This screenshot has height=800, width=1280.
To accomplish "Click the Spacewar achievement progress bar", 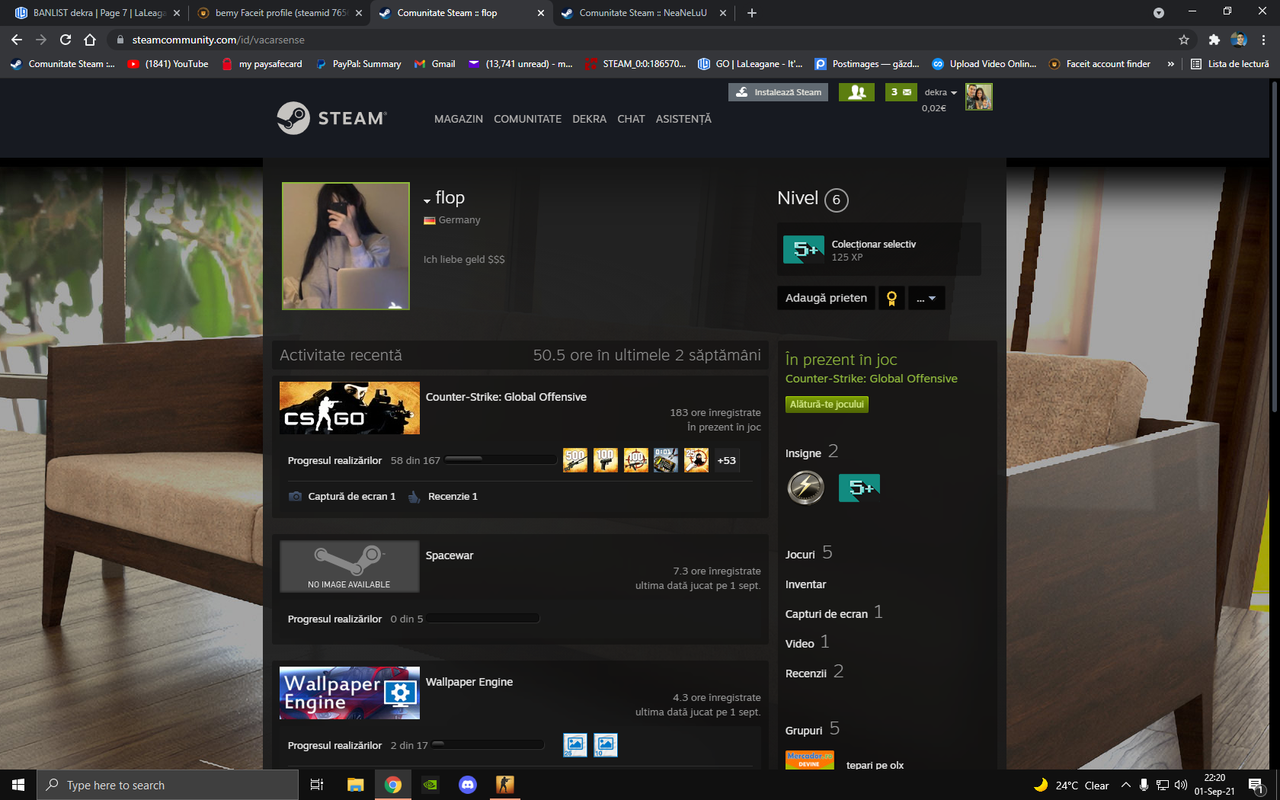I will [x=484, y=619].
